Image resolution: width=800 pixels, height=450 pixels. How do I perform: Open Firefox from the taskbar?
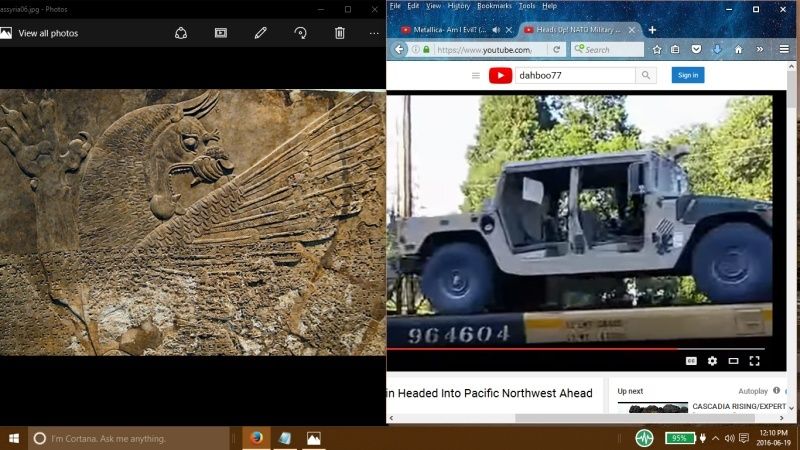click(256, 438)
